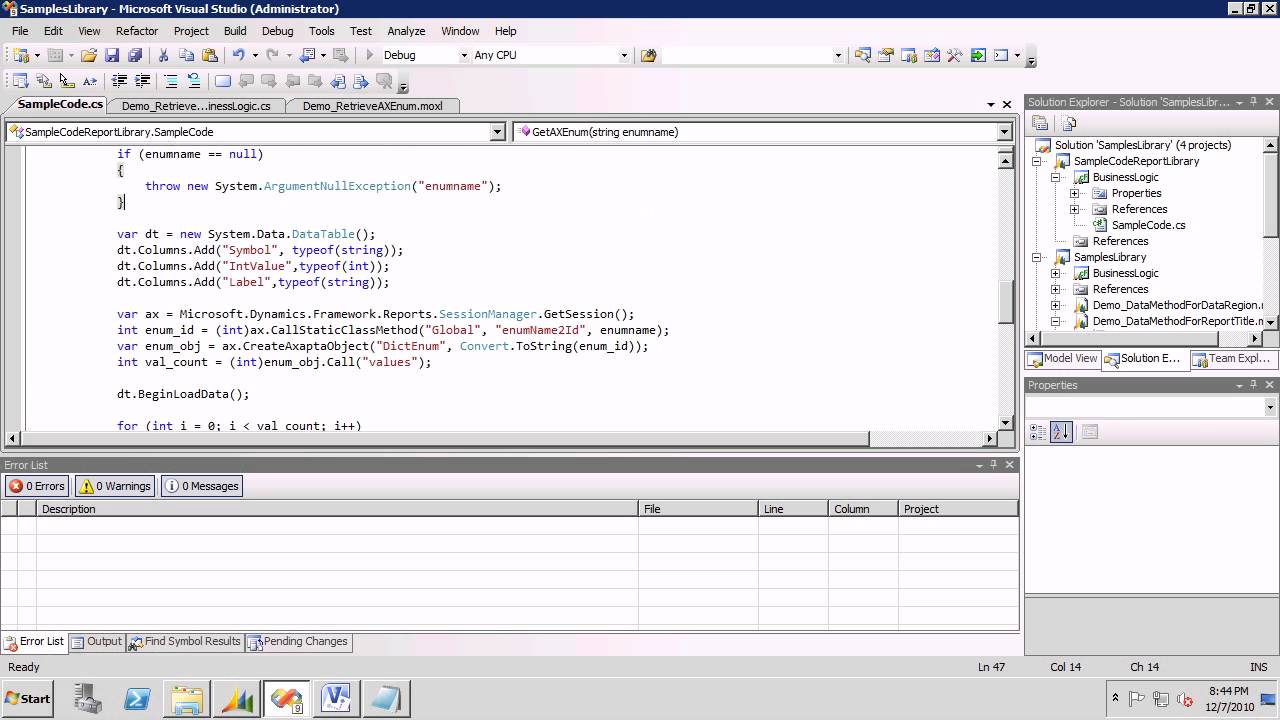Switch to Demo_RetrieveAXEnum.moxl tab
Image resolution: width=1280 pixels, height=720 pixels.
(372, 106)
